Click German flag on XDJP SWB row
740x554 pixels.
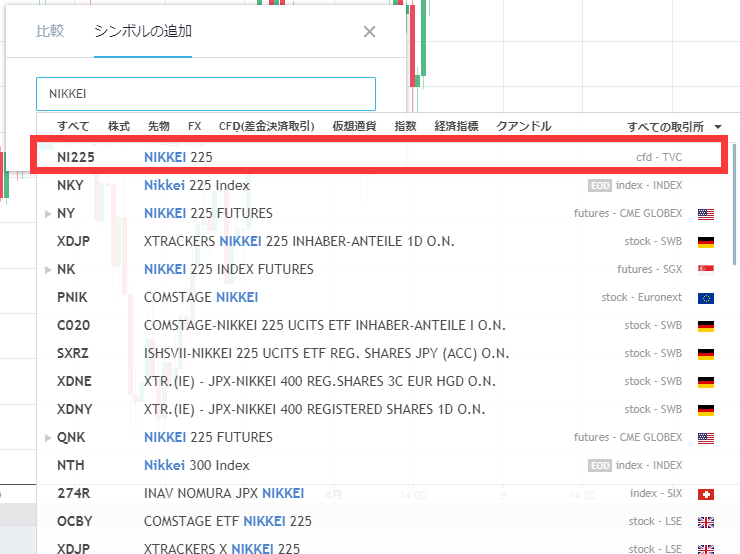point(706,242)
